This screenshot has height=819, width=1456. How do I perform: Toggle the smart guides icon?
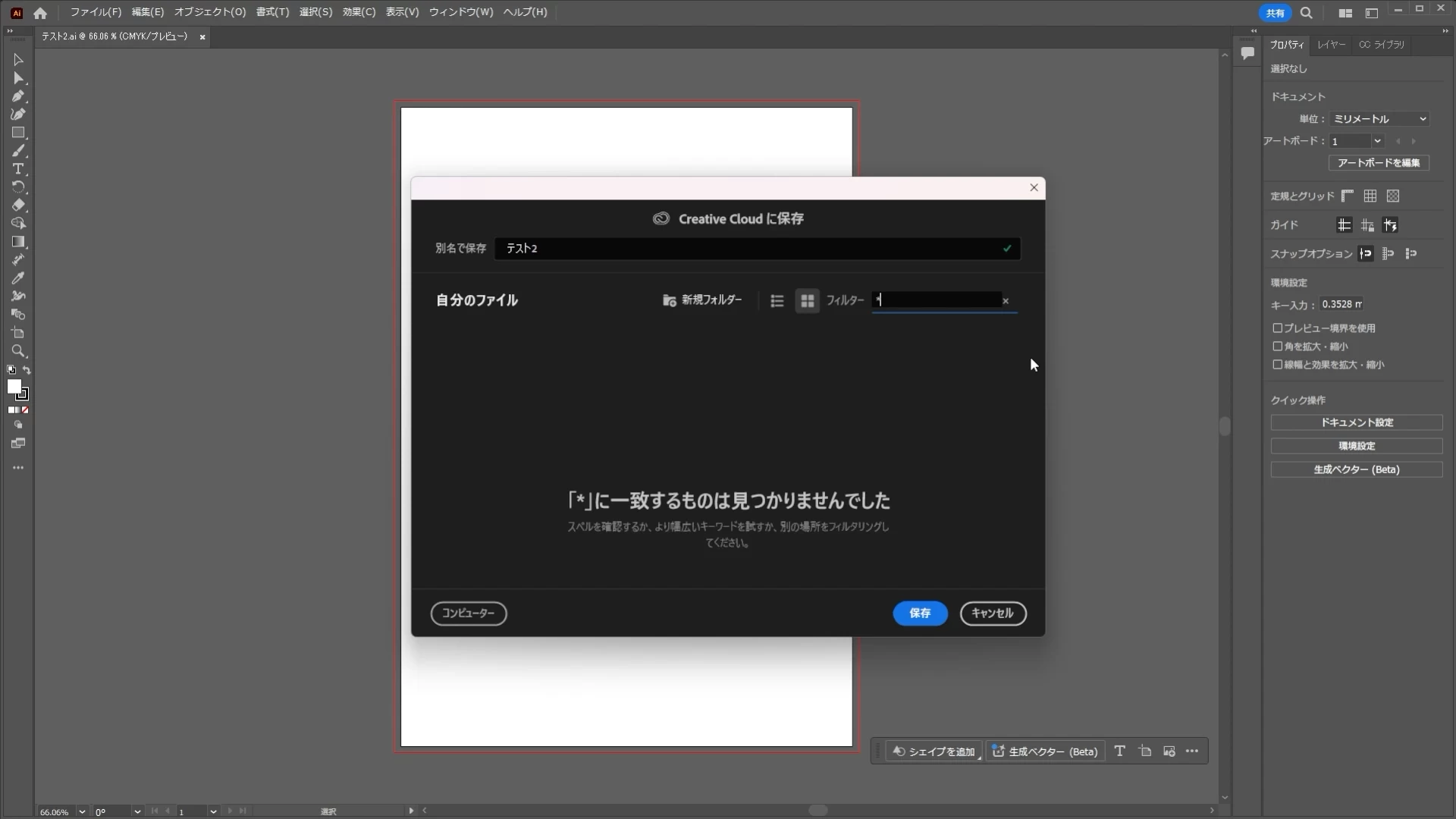(x=1390, y=225)
